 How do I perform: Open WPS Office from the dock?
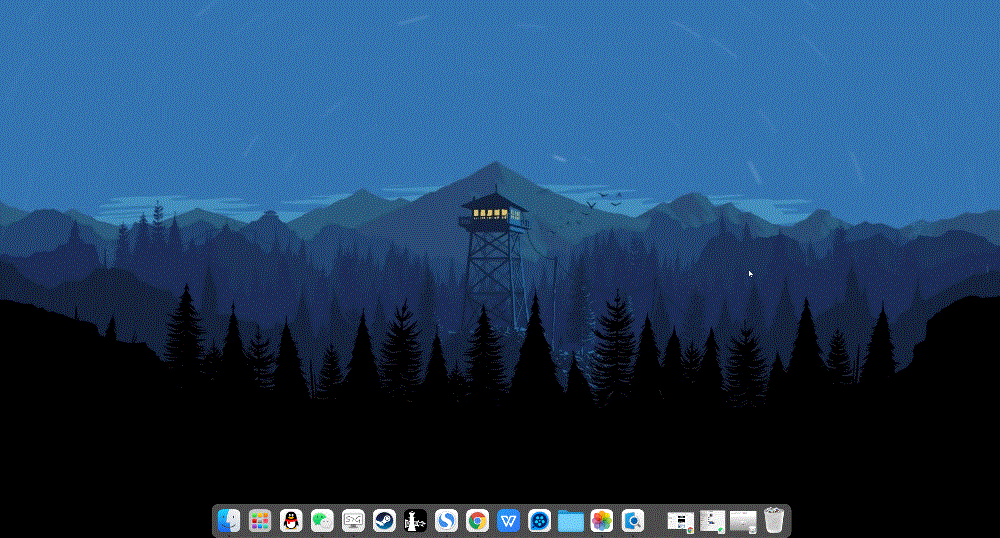tap(508, 521)
